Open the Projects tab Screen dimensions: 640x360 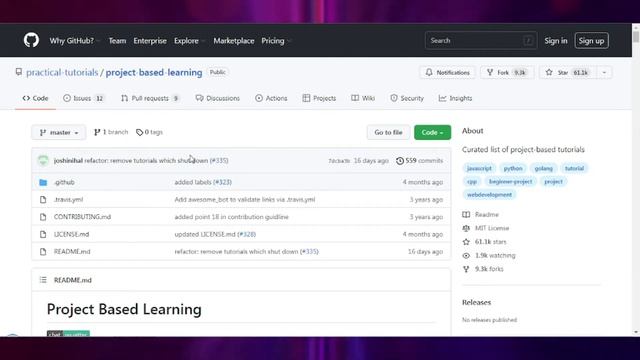(x=319, y=98)
